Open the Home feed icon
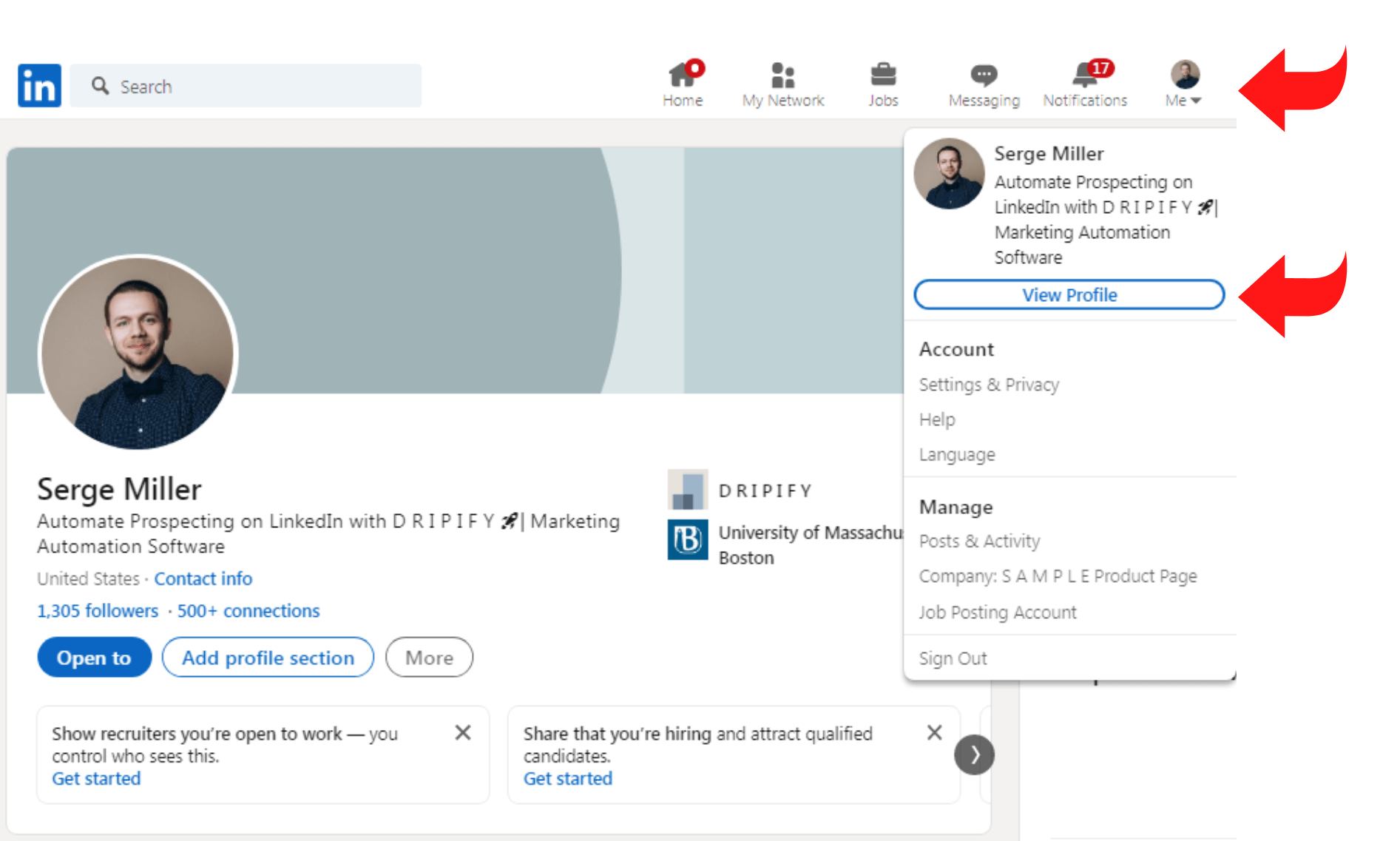The width and height of the screenshot is (1400, 841). point(682,76)
